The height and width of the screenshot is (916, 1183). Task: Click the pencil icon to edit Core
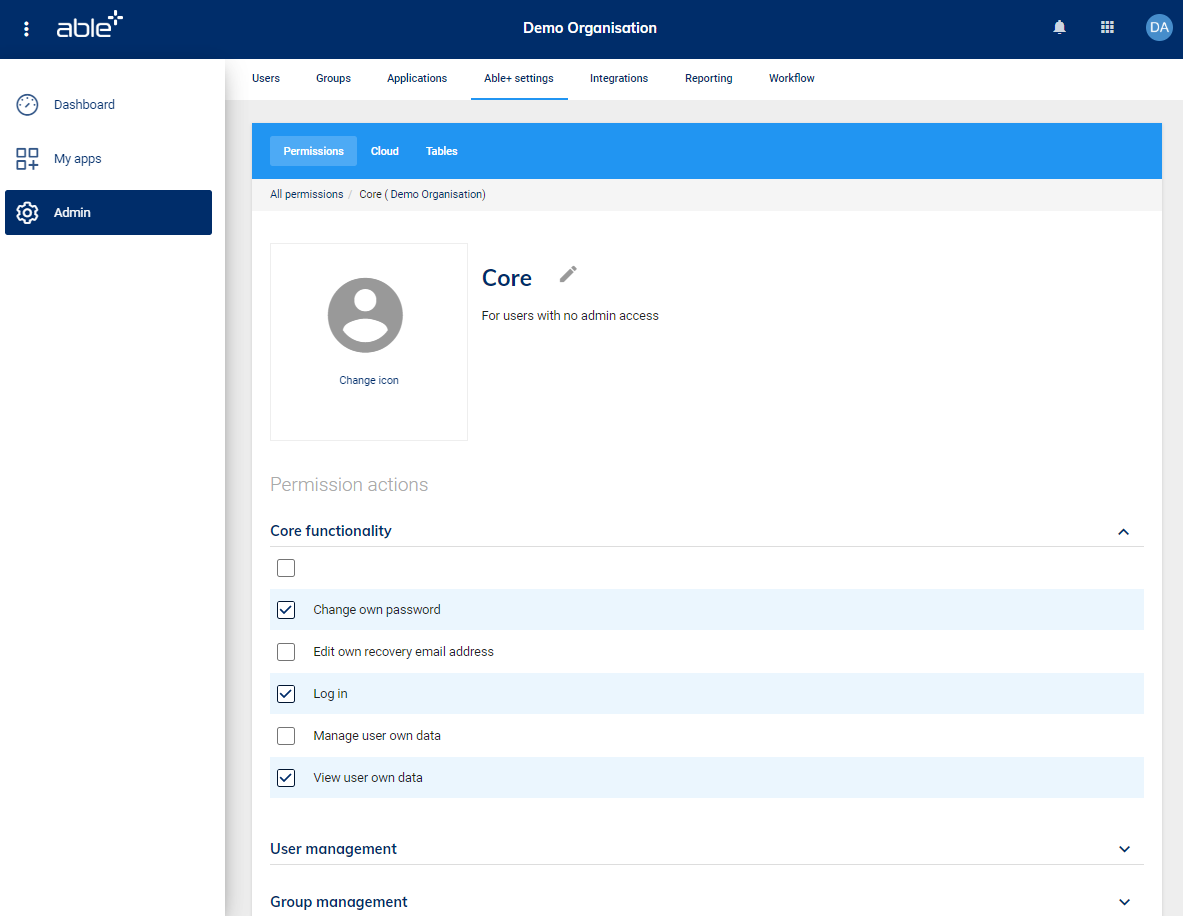568,274
